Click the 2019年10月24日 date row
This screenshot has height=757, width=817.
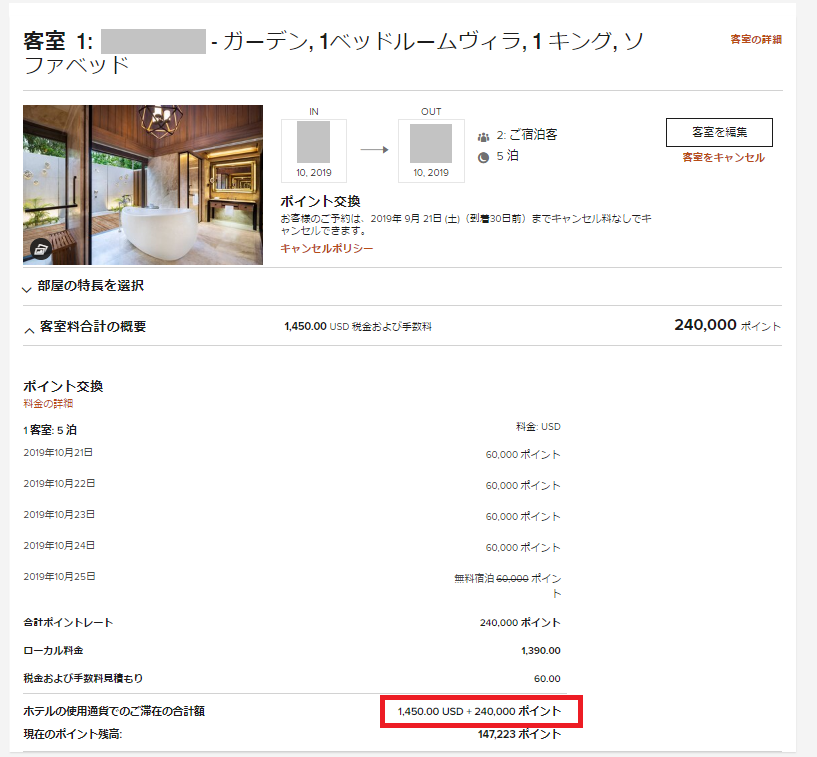pyautogui.click(x=59, y=545)
